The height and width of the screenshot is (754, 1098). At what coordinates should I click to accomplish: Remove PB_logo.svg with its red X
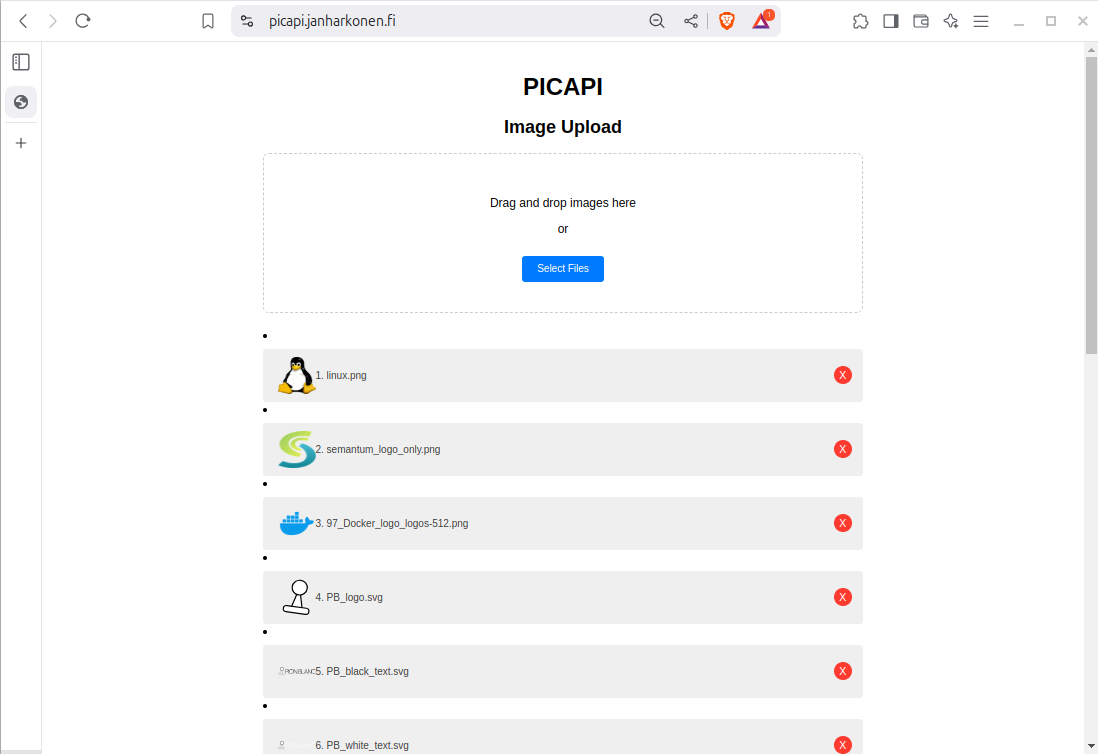(842, 597)
